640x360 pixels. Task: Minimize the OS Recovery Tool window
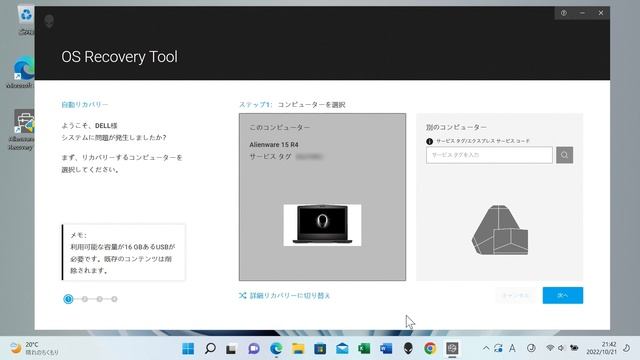tap(582, 13)
